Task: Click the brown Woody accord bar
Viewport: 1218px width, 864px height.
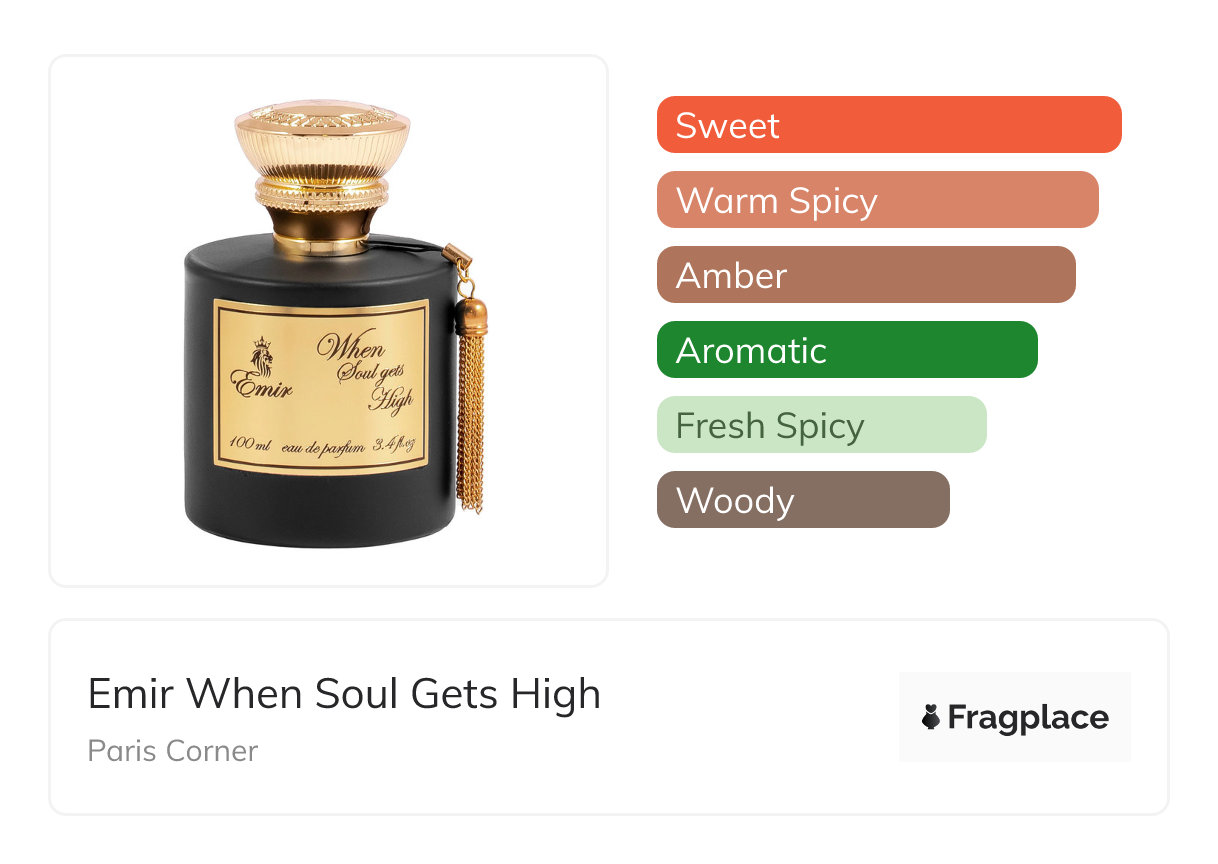Action: 803,500
